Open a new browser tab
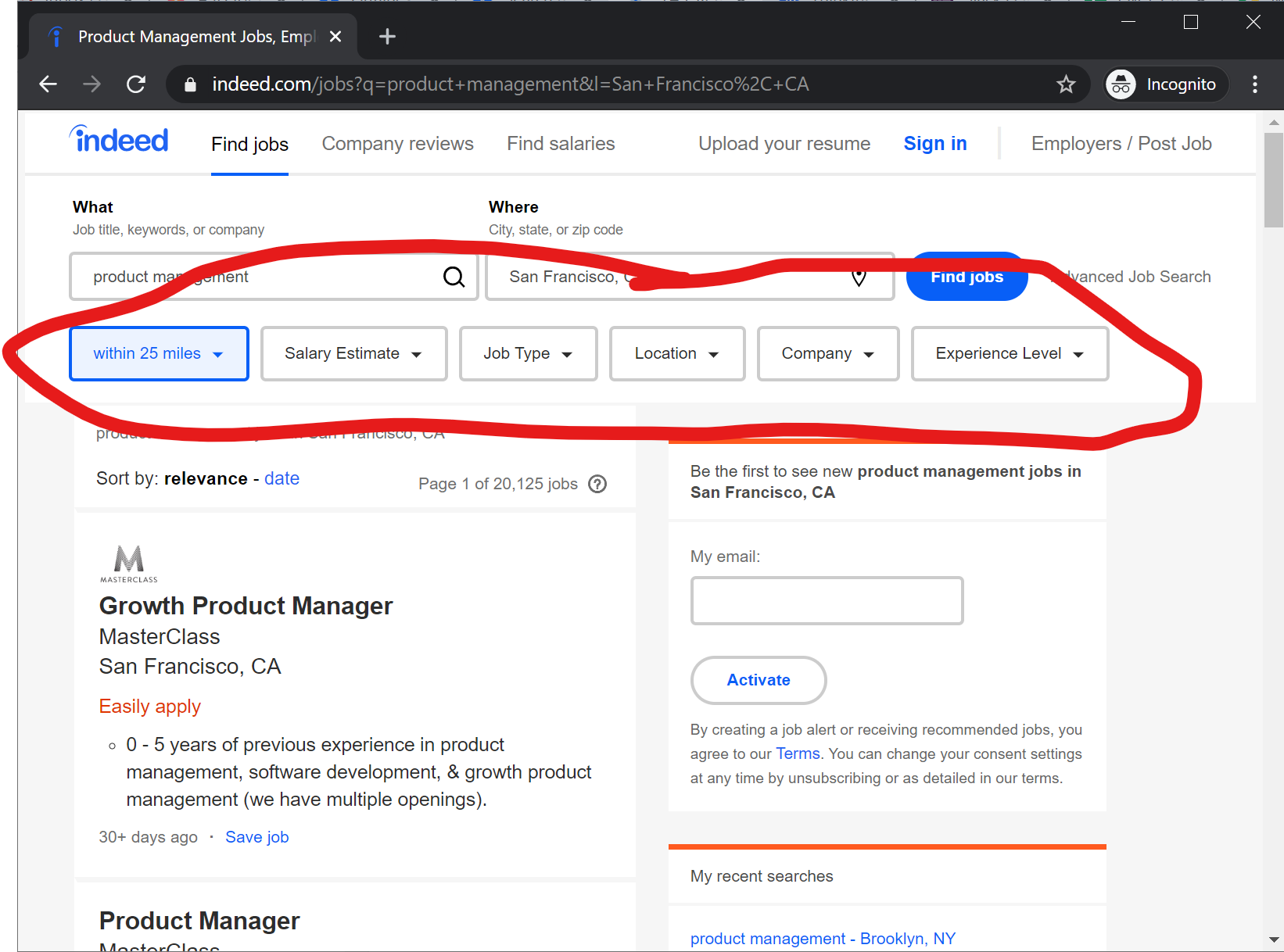 (x=387, y=37)
